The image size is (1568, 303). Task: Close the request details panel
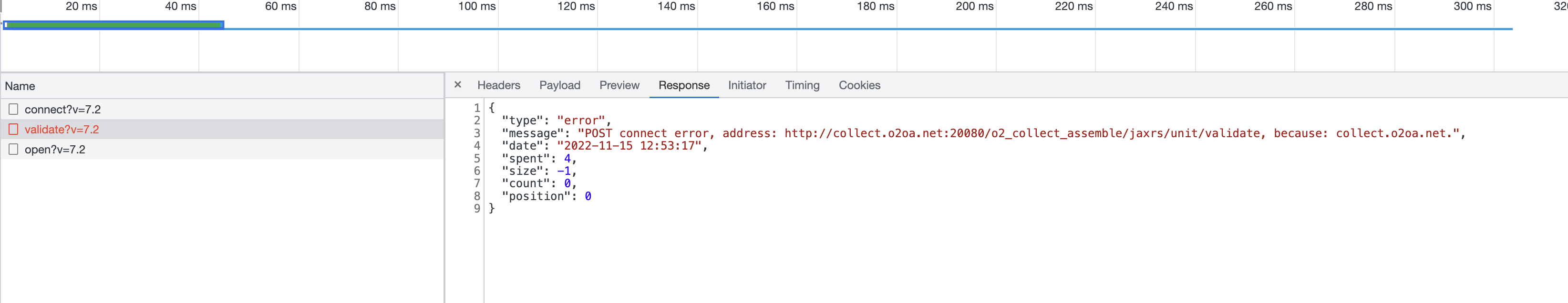[x=458, y=85]
